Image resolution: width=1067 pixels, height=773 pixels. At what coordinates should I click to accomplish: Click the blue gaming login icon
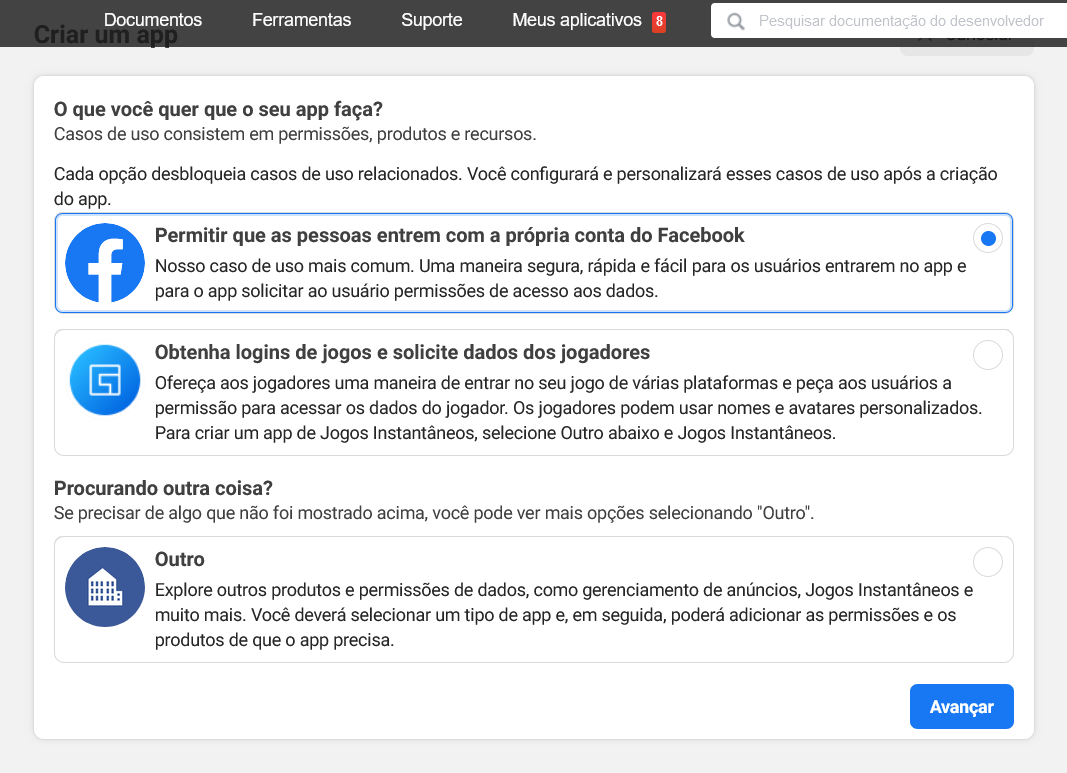tap(105, 380)
